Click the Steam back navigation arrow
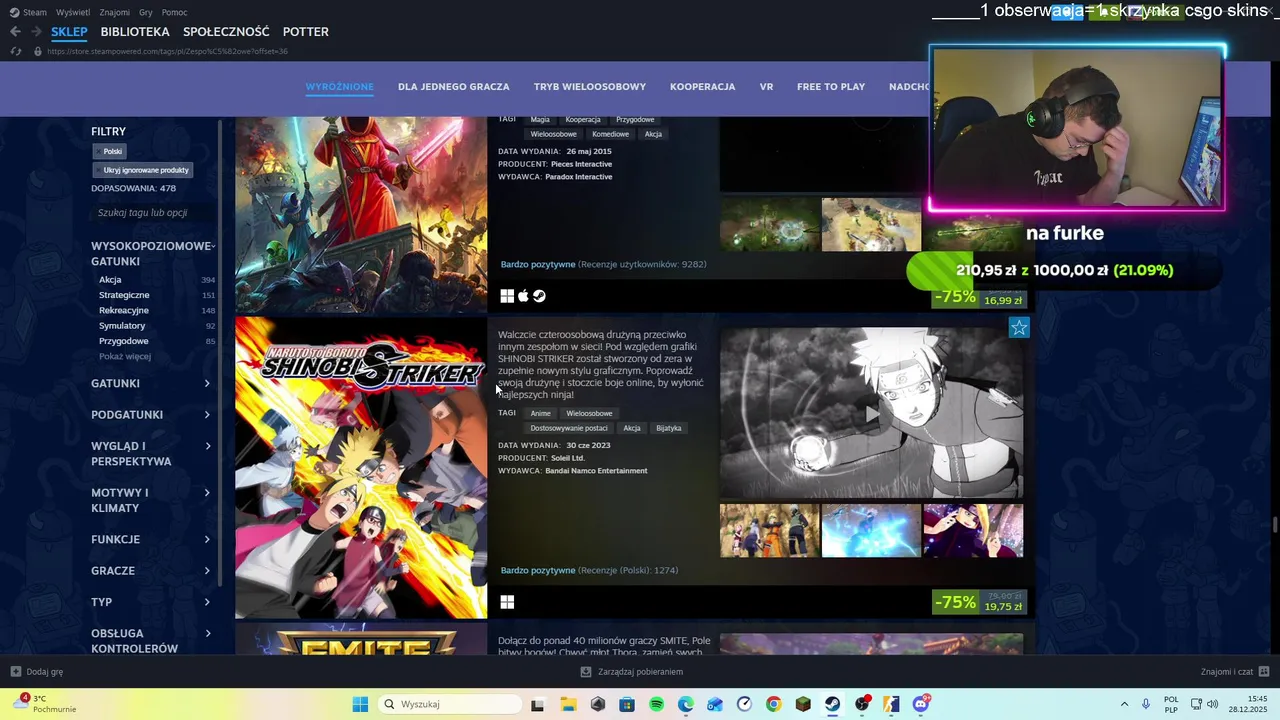 pyautogui.click(x=15, y=32)
